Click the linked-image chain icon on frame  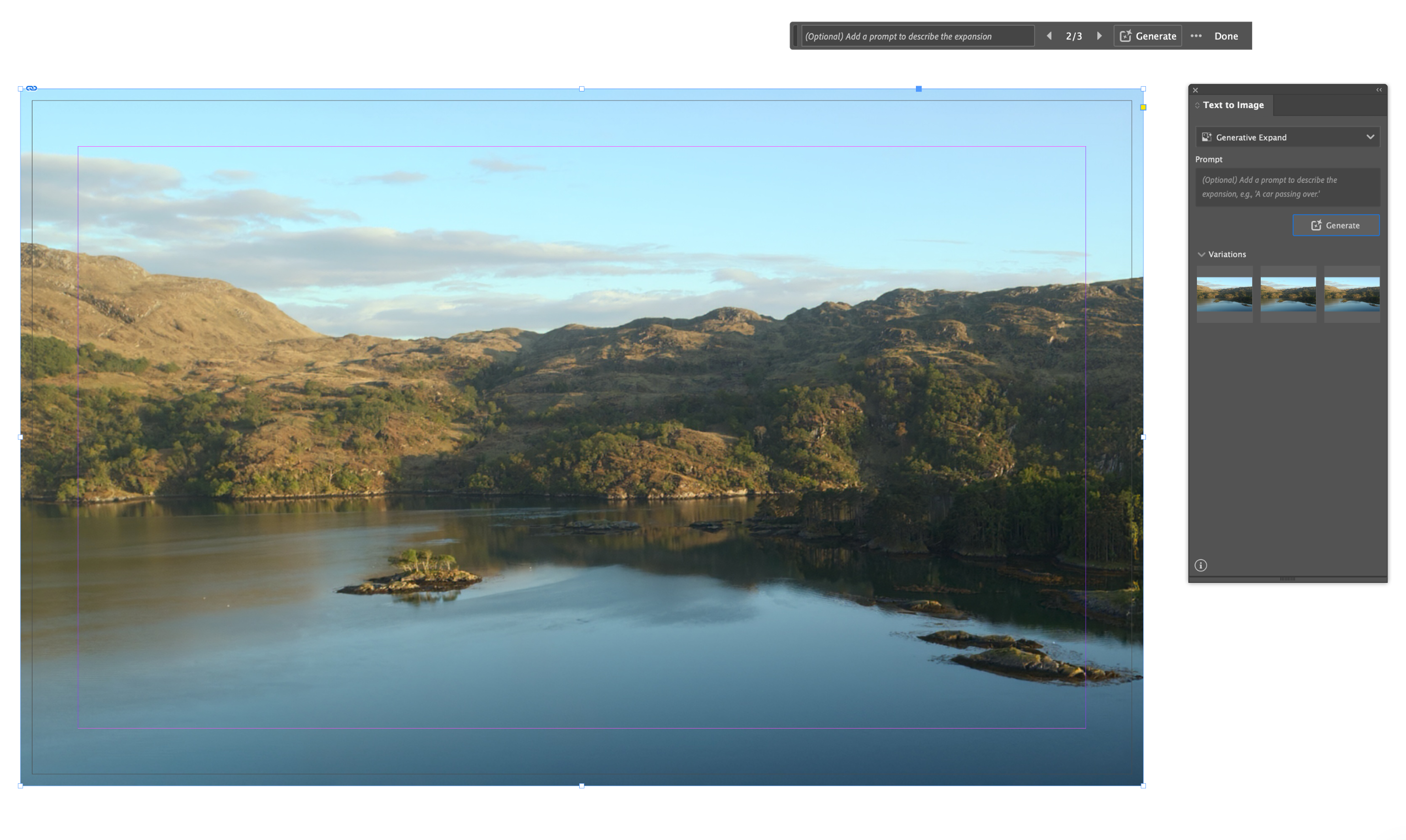pyautogui.click(x=32, y=88)
